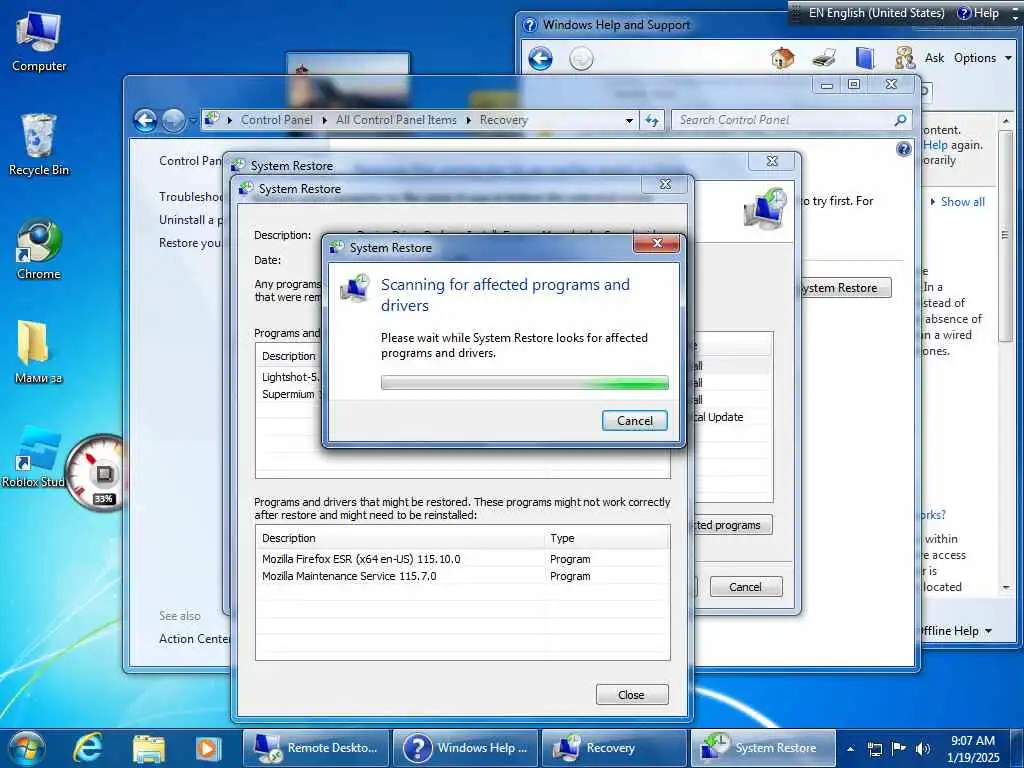Refresh the Control Panel address bar
Screen dimensions: 1024x768
652,121
